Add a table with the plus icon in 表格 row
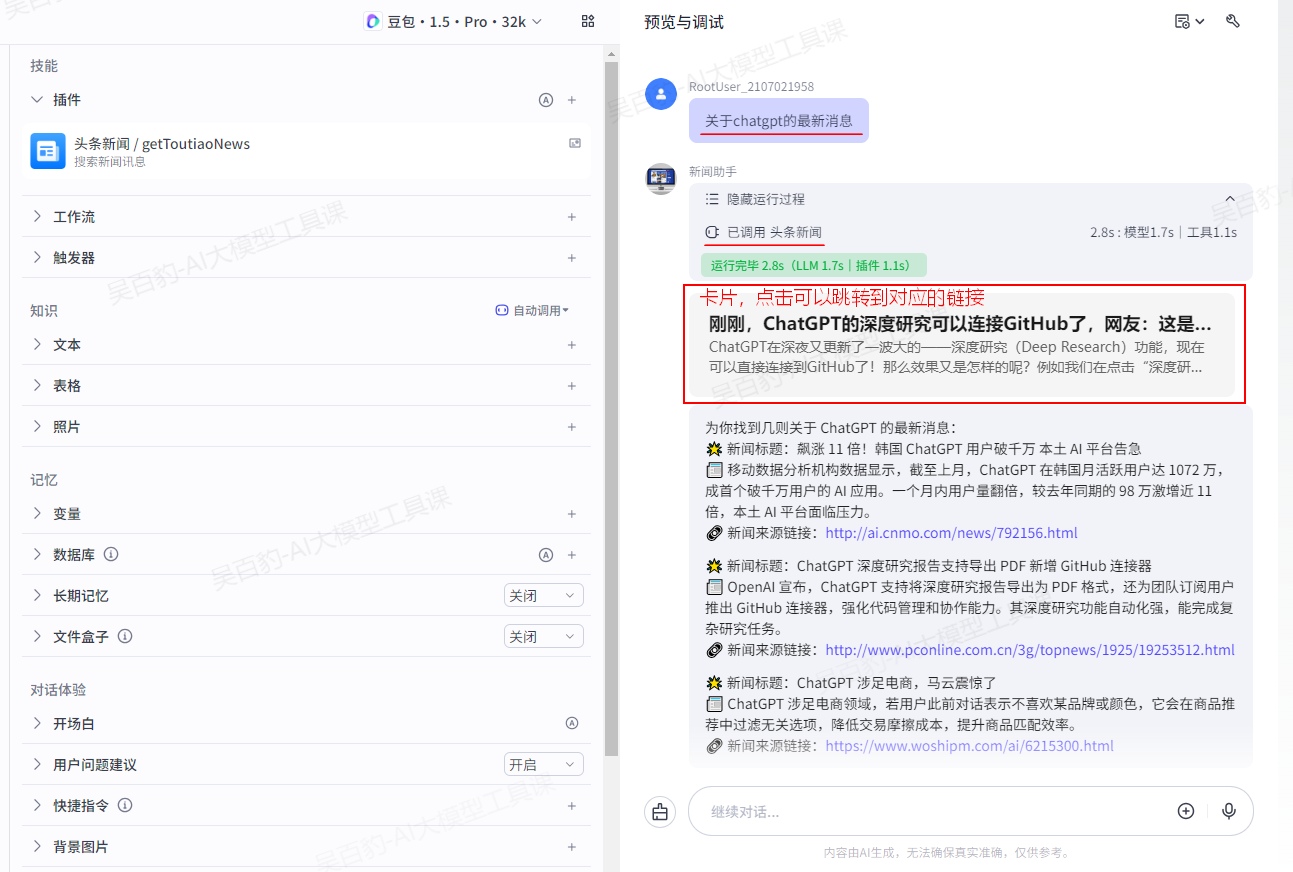Image resolution: width=1293 pixels, height=872 pixels. point(572,386)
